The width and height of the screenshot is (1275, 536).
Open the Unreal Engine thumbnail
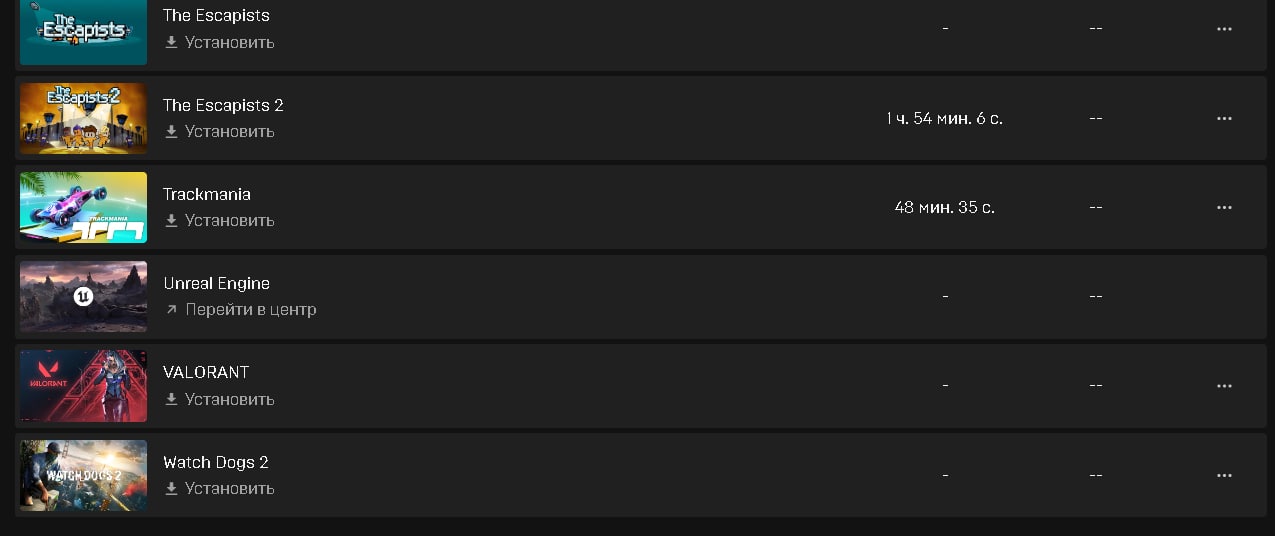tap(84, 296)
